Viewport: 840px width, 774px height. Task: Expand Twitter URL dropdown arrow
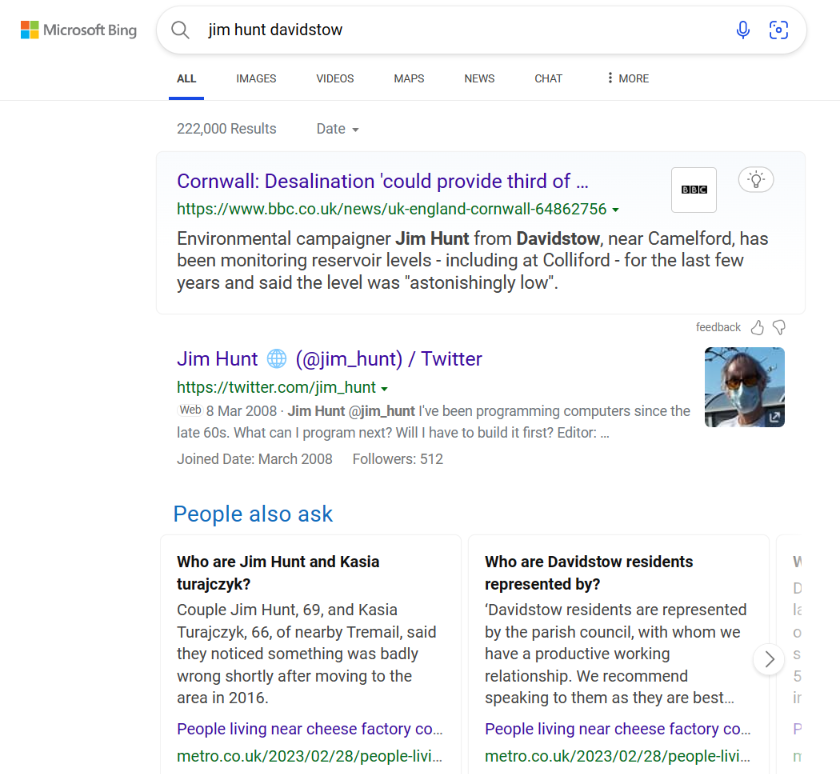click(384, 388)
